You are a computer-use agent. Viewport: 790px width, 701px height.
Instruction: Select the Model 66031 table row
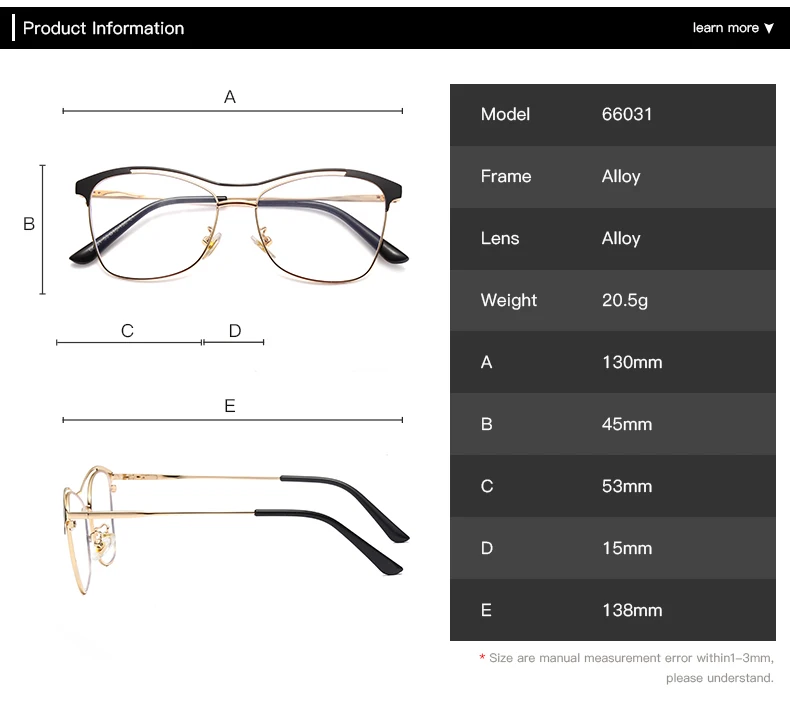click(613, 115)
